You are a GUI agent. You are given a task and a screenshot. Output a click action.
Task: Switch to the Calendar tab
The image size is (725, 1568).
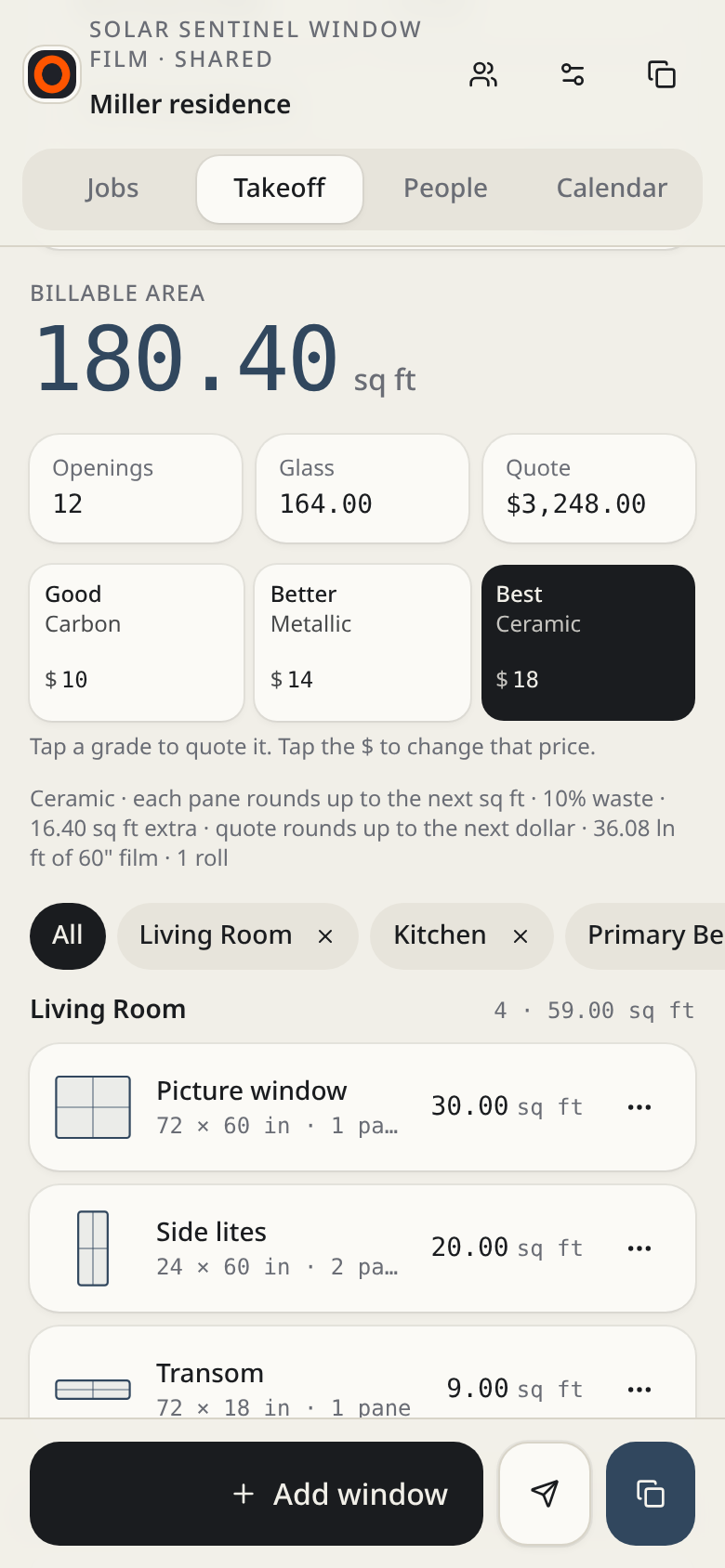click(x=612, y=189)
